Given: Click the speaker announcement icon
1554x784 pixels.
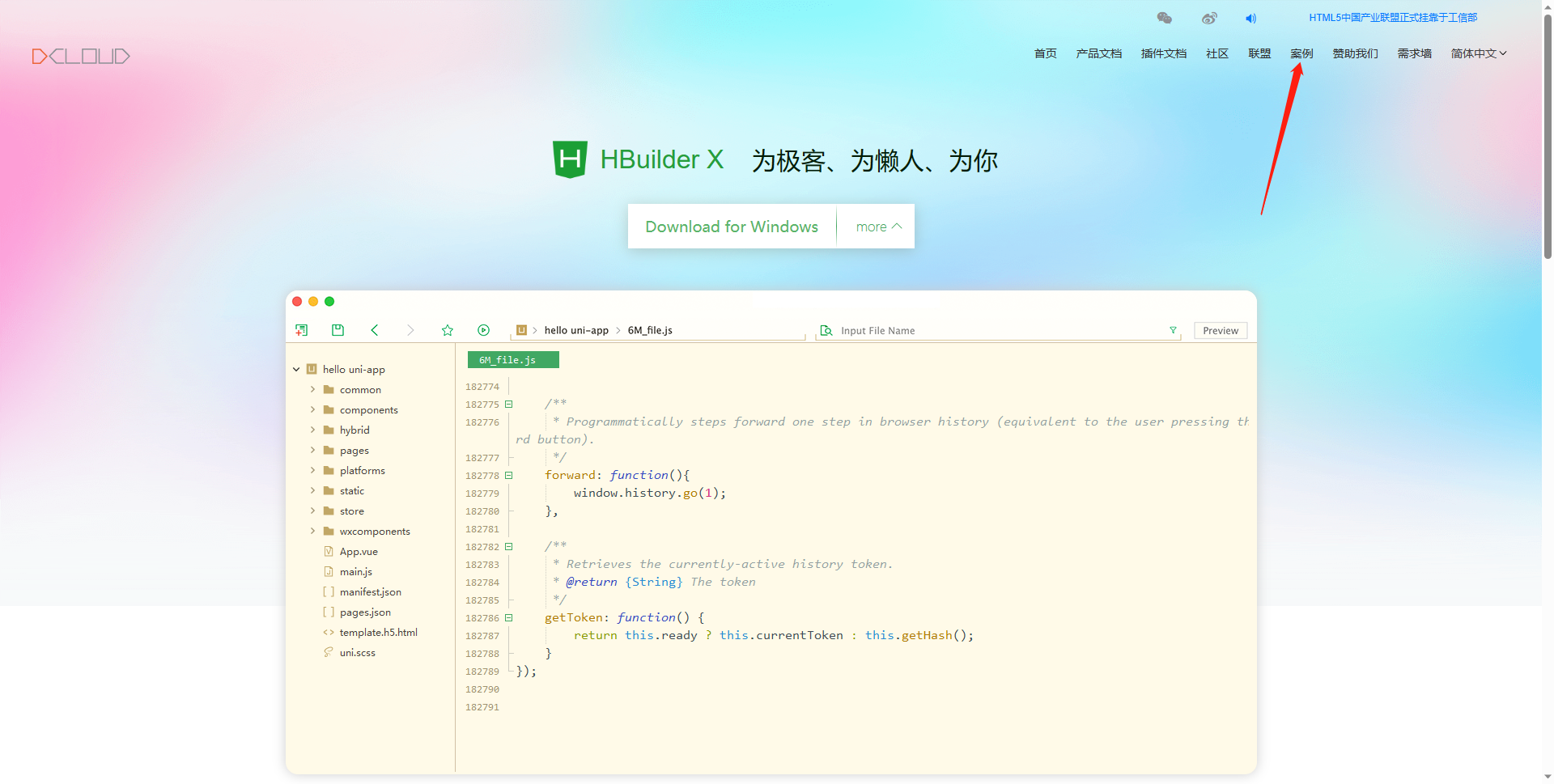Looking at the screenshot, I should tap(1250, 18).
